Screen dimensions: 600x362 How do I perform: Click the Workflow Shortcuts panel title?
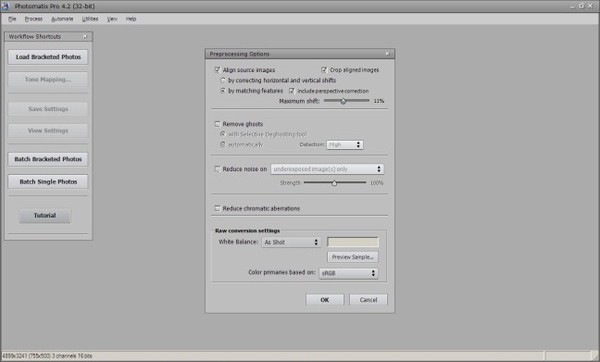click(x=35, y=37)
